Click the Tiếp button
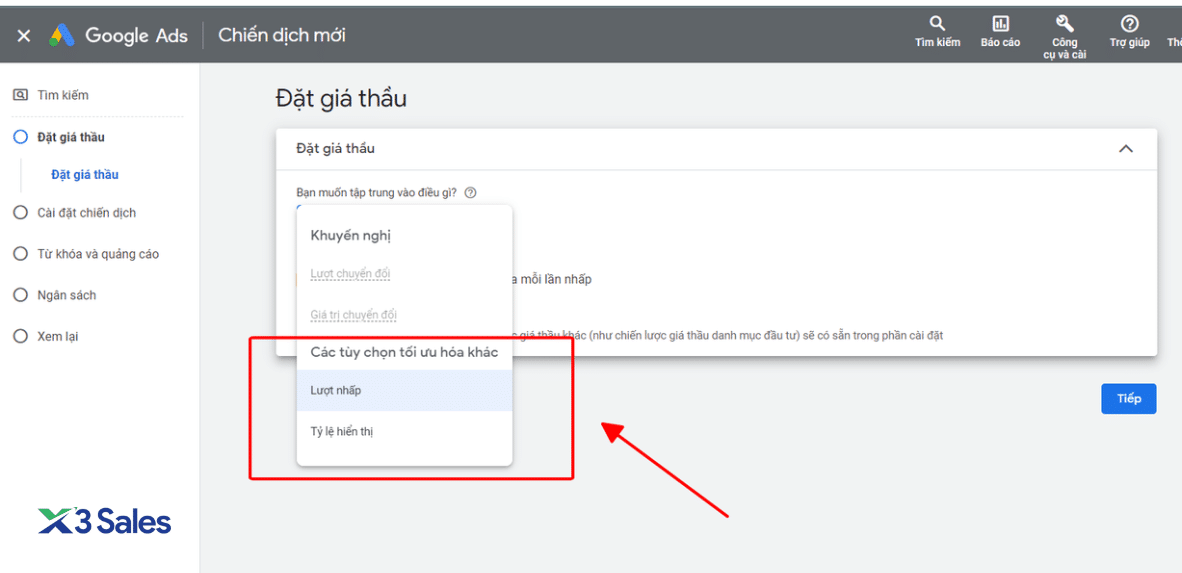The height and width of the screenshot is (573, 1182). 1128,399
